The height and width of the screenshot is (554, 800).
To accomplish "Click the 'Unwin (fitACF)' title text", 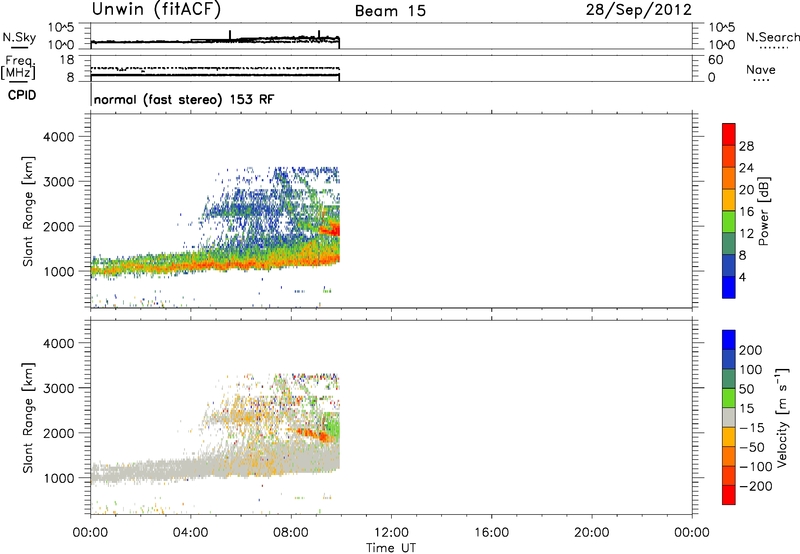I will coord(156,10).
